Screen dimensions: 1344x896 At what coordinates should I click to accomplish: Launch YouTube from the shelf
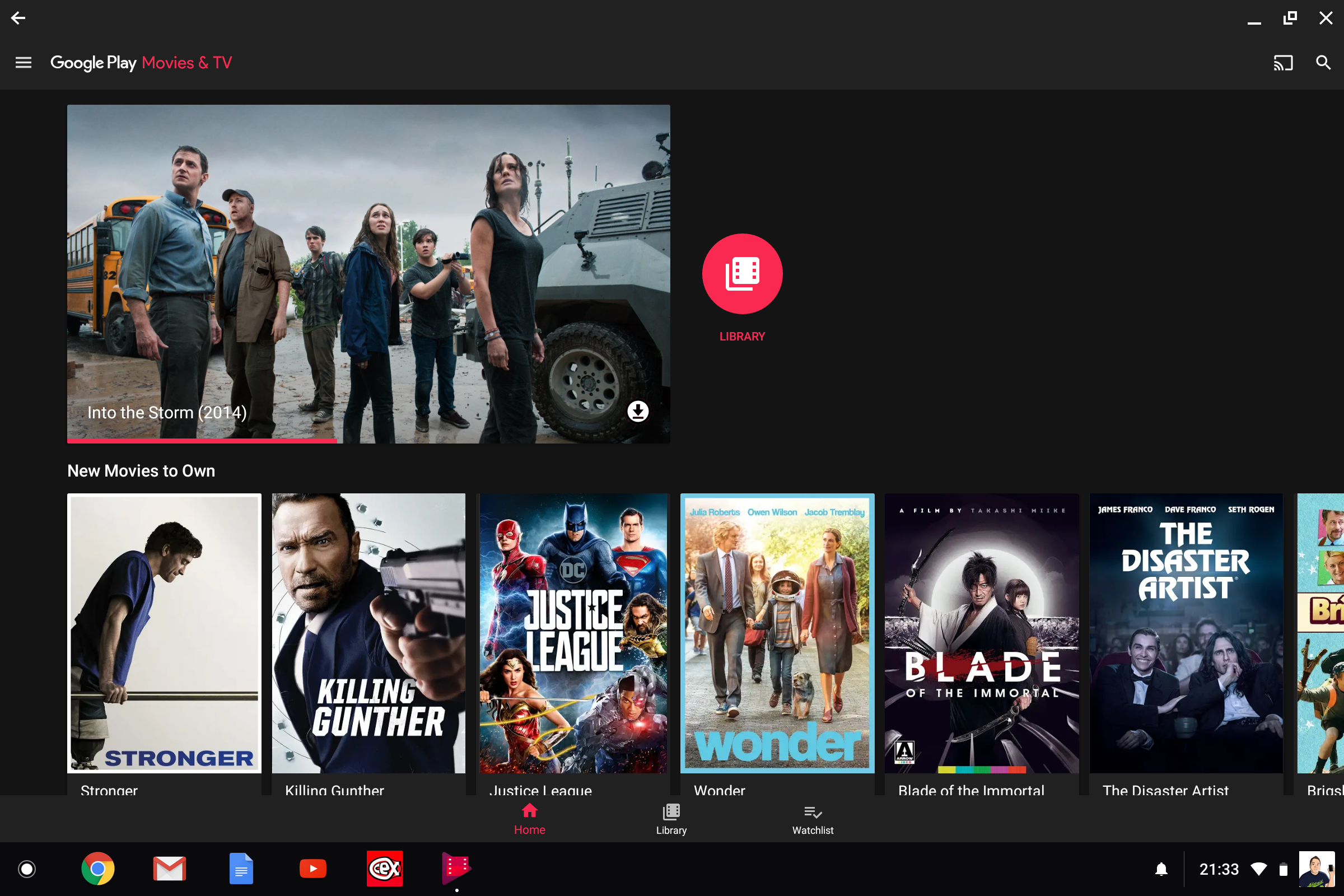click(x=313, y=869)
